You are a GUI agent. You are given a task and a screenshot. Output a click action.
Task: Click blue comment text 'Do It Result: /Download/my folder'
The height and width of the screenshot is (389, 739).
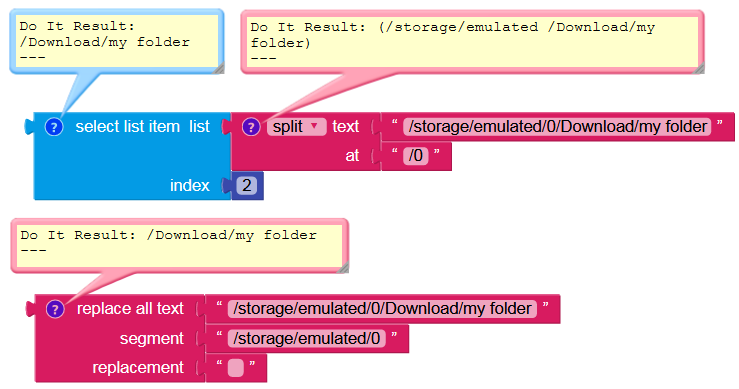[104, 34]
